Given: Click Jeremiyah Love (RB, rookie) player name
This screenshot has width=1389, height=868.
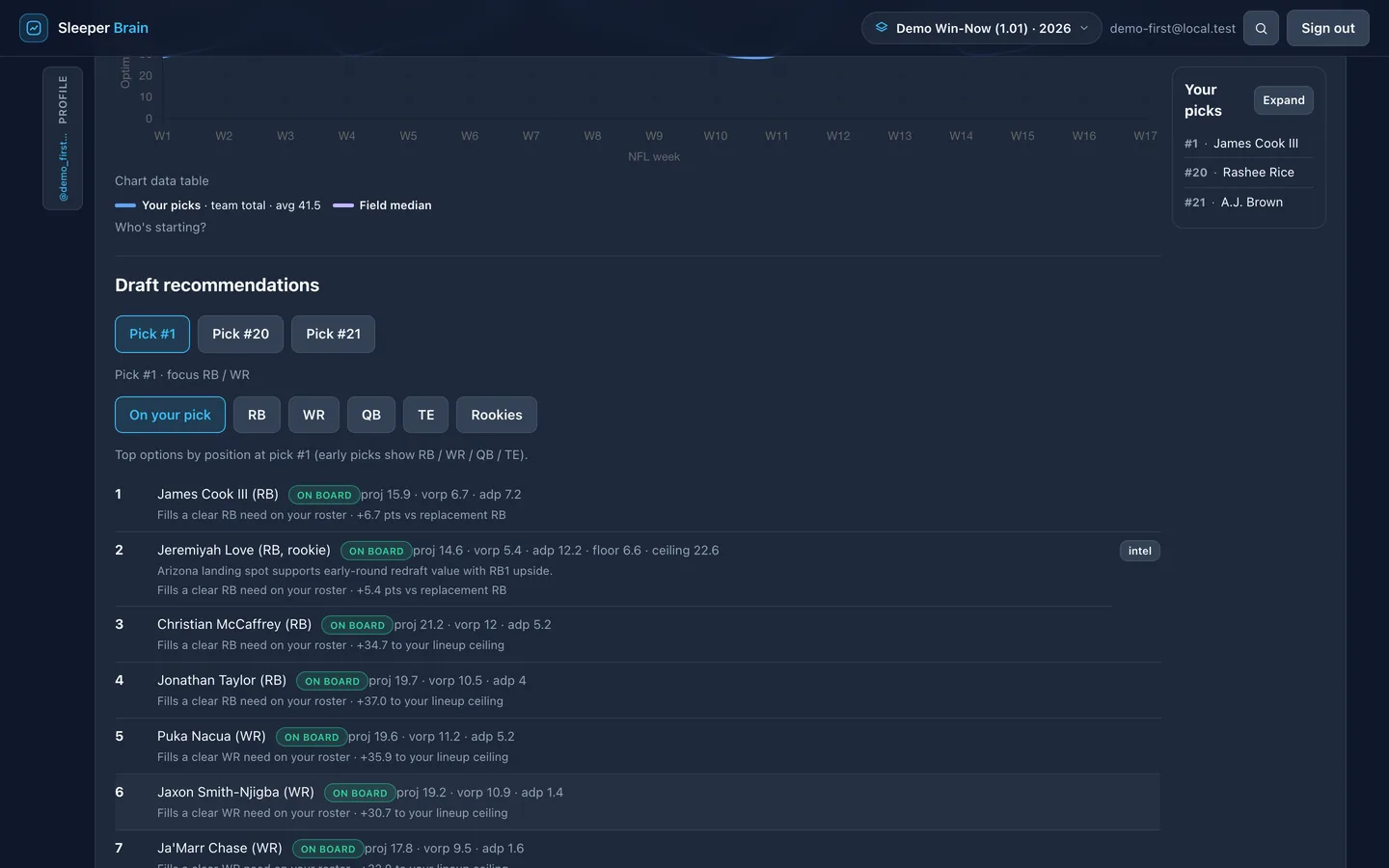Looking at the screenshot, I should 244,551.
